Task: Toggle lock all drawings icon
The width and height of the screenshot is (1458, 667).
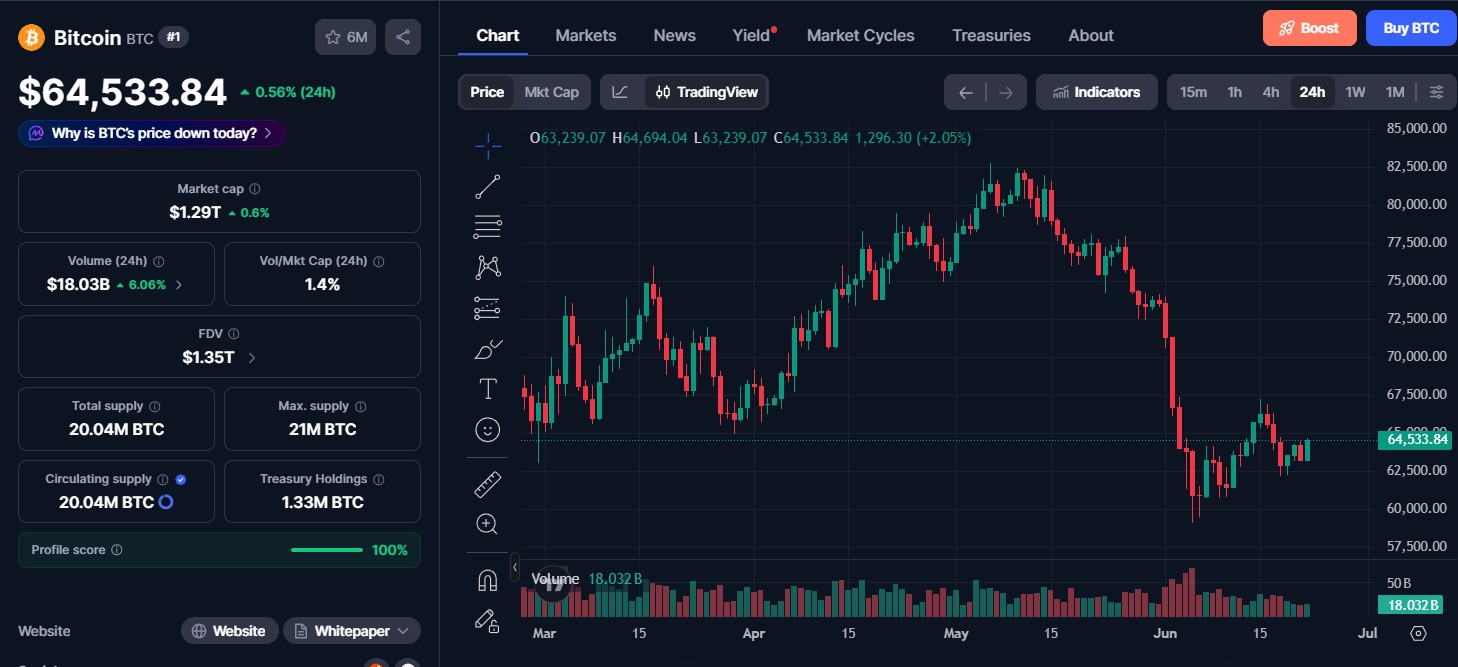Action: (x=488, y=621)
